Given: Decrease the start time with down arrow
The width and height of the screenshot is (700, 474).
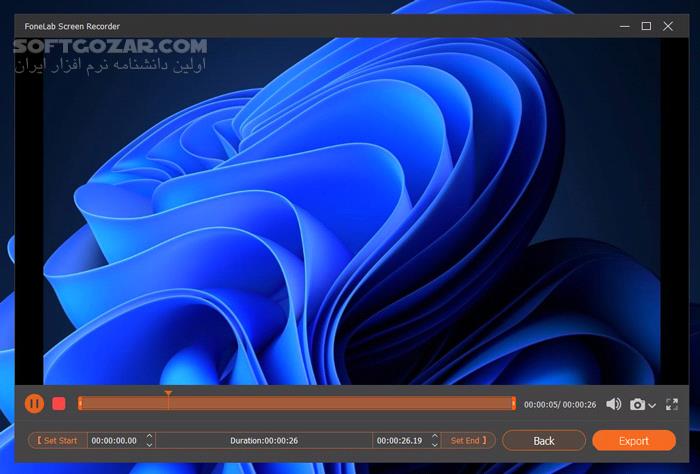Looking at the screenshot, I should (x=150, y=444).
